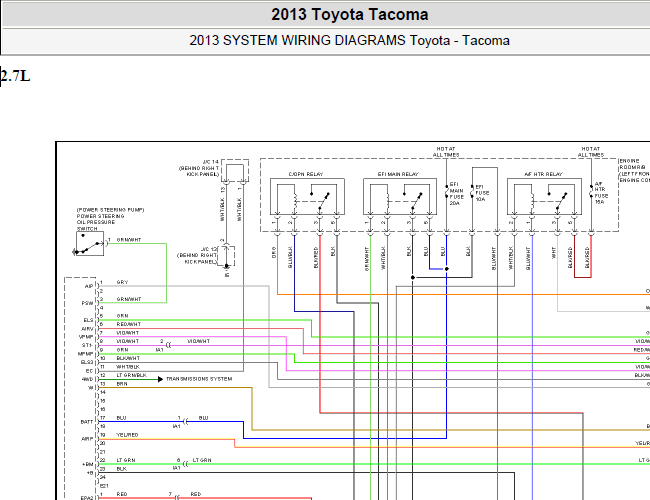The image size is (650, 500).
Task: Click the '2013 SYSTEM WIRING DIAGRAMS Toyota - Tacoma' subtitle
Action: point(349,41)
